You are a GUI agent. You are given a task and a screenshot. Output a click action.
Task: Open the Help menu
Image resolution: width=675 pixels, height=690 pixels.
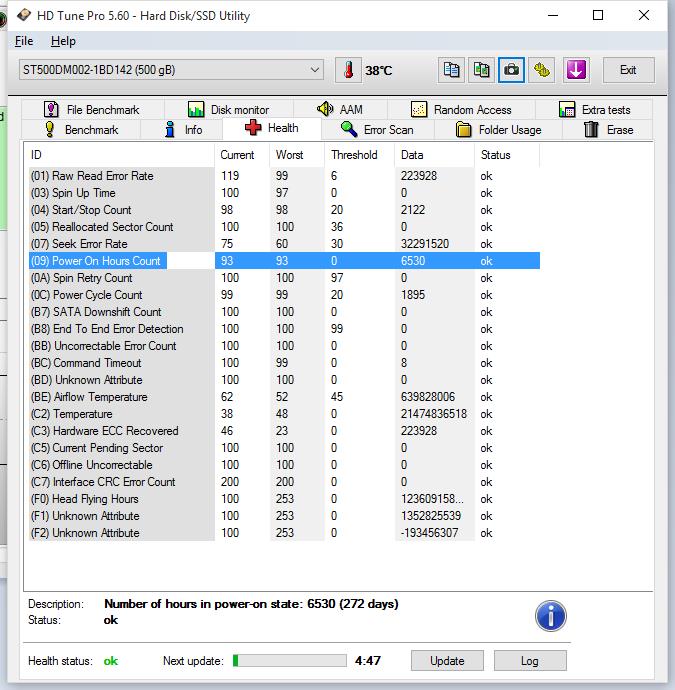tap(63, 41)
